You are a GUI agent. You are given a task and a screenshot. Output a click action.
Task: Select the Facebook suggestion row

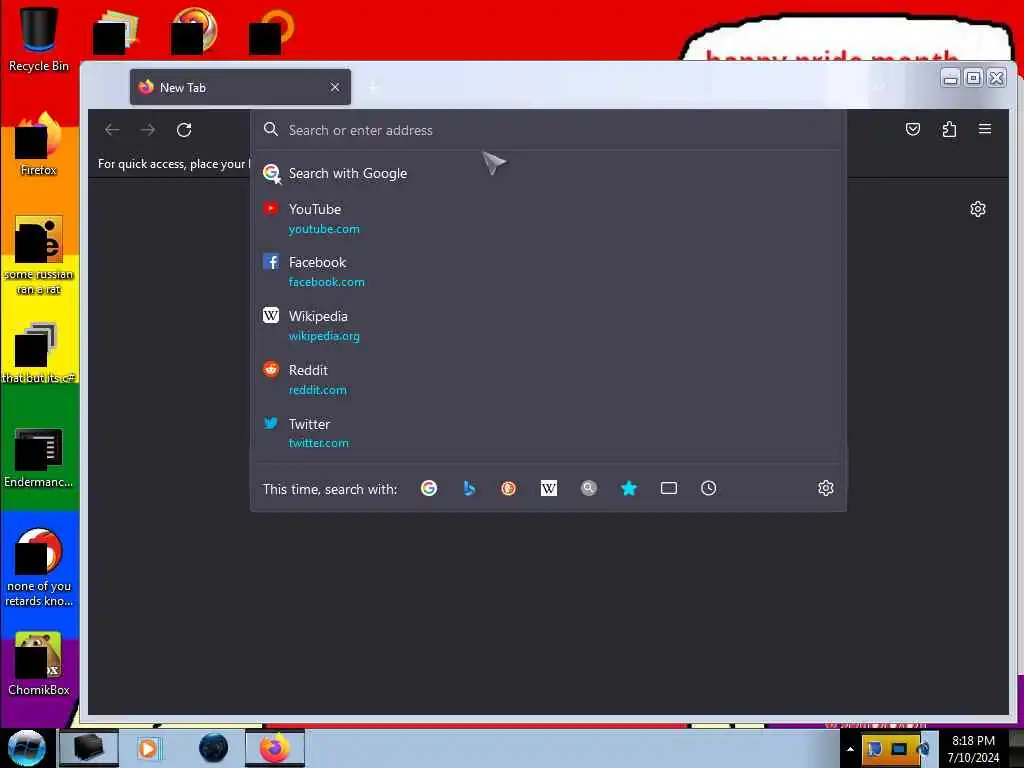coord(549,272)
